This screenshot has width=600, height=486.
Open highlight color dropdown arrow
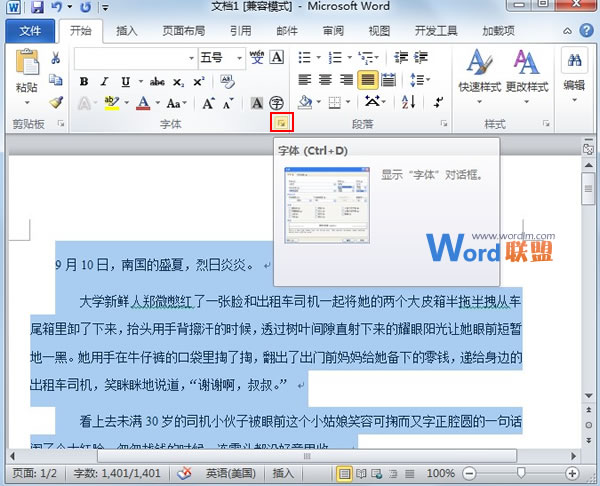pyautogui.click(x=126, y=103)
